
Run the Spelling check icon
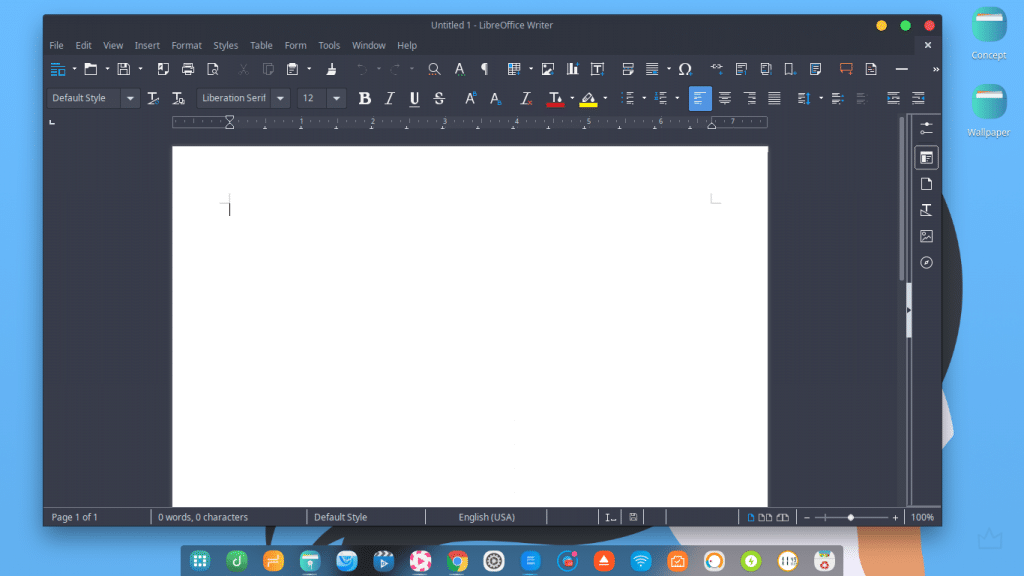460,69
